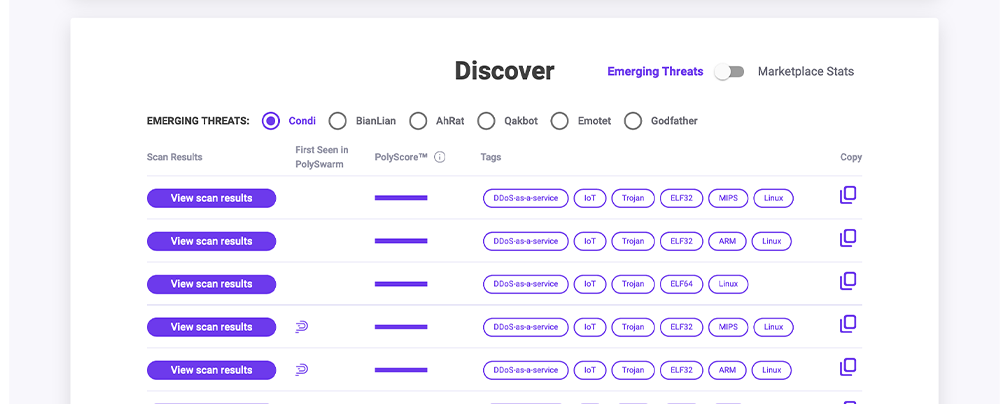This screenshot has width=1000, height=404.
Task: Click copy icon in ARM row with first-seen icon
Action: (x=848, y=367)
